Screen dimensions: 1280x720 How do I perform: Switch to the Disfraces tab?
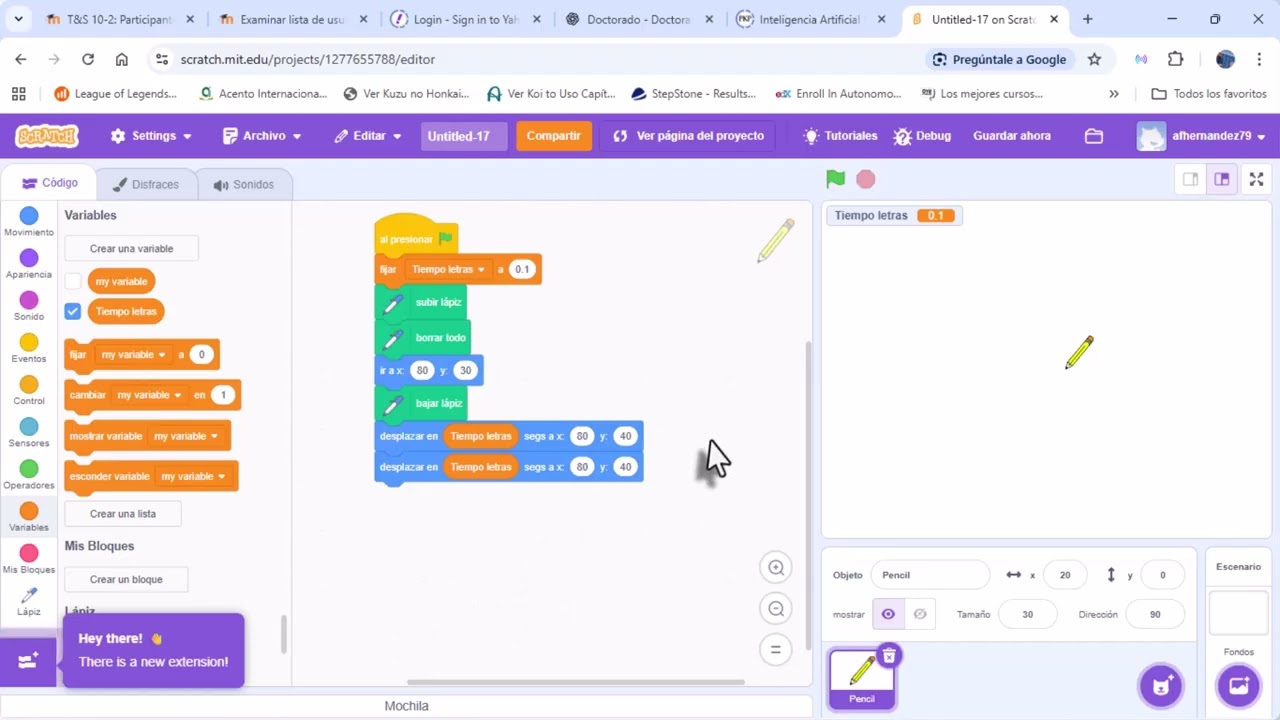(146, 184)
